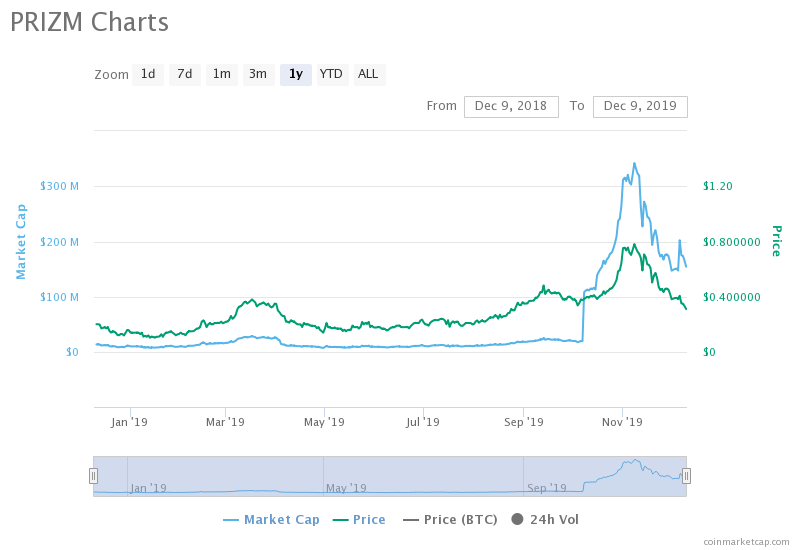Click left handle of range navigator
The height and width of the screenshot is (550, 800).
click(x=94, y=476)
